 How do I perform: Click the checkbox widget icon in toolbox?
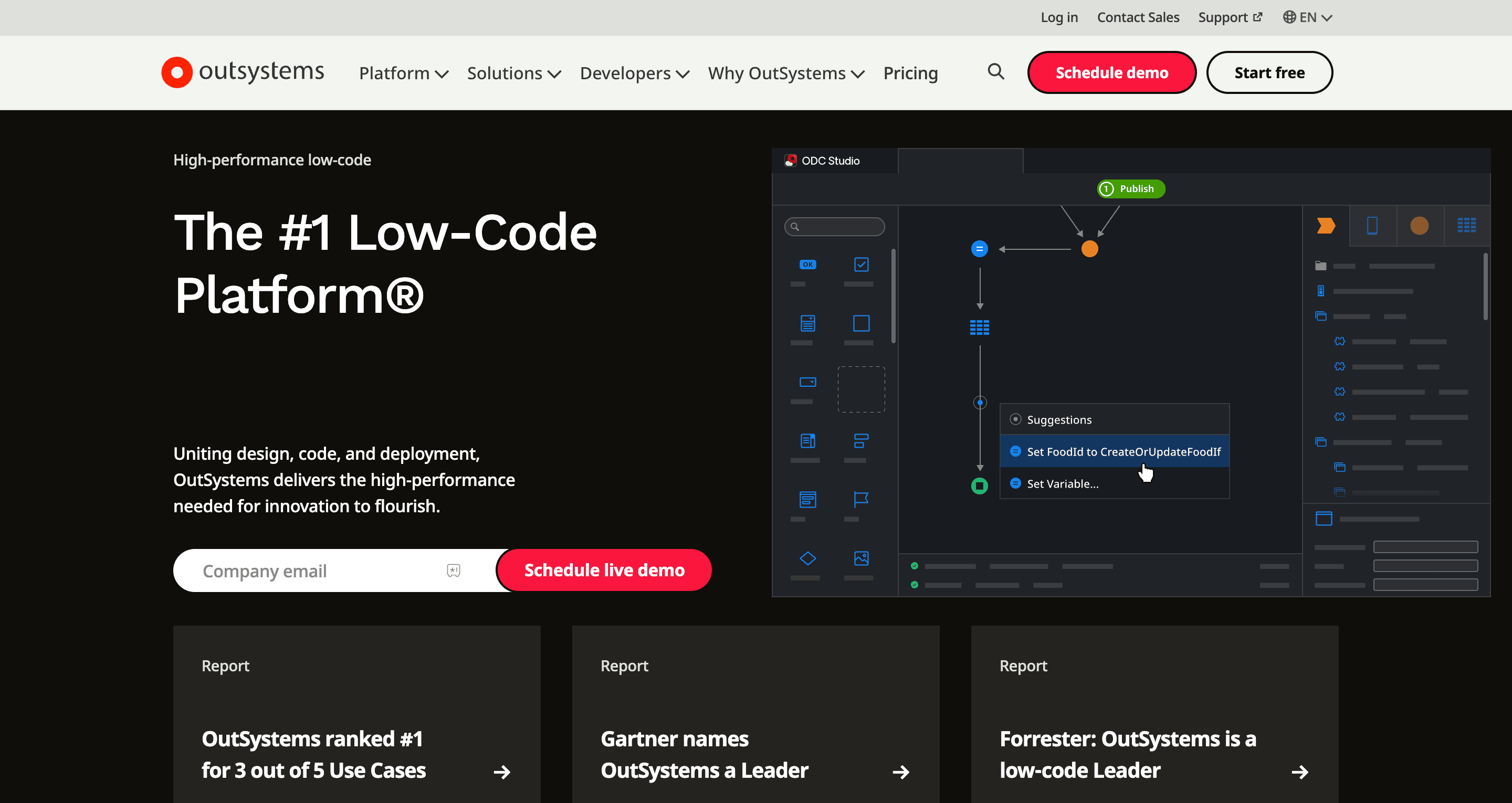(861, 265)
